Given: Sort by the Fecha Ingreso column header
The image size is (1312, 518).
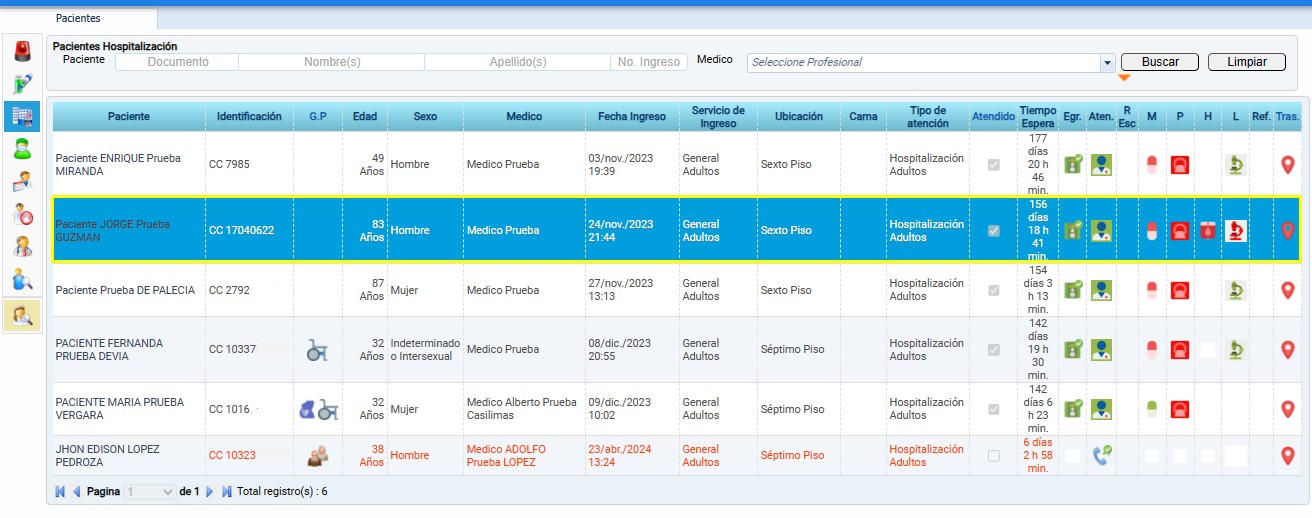Looking at the screenshot, I should click(632, 117).
